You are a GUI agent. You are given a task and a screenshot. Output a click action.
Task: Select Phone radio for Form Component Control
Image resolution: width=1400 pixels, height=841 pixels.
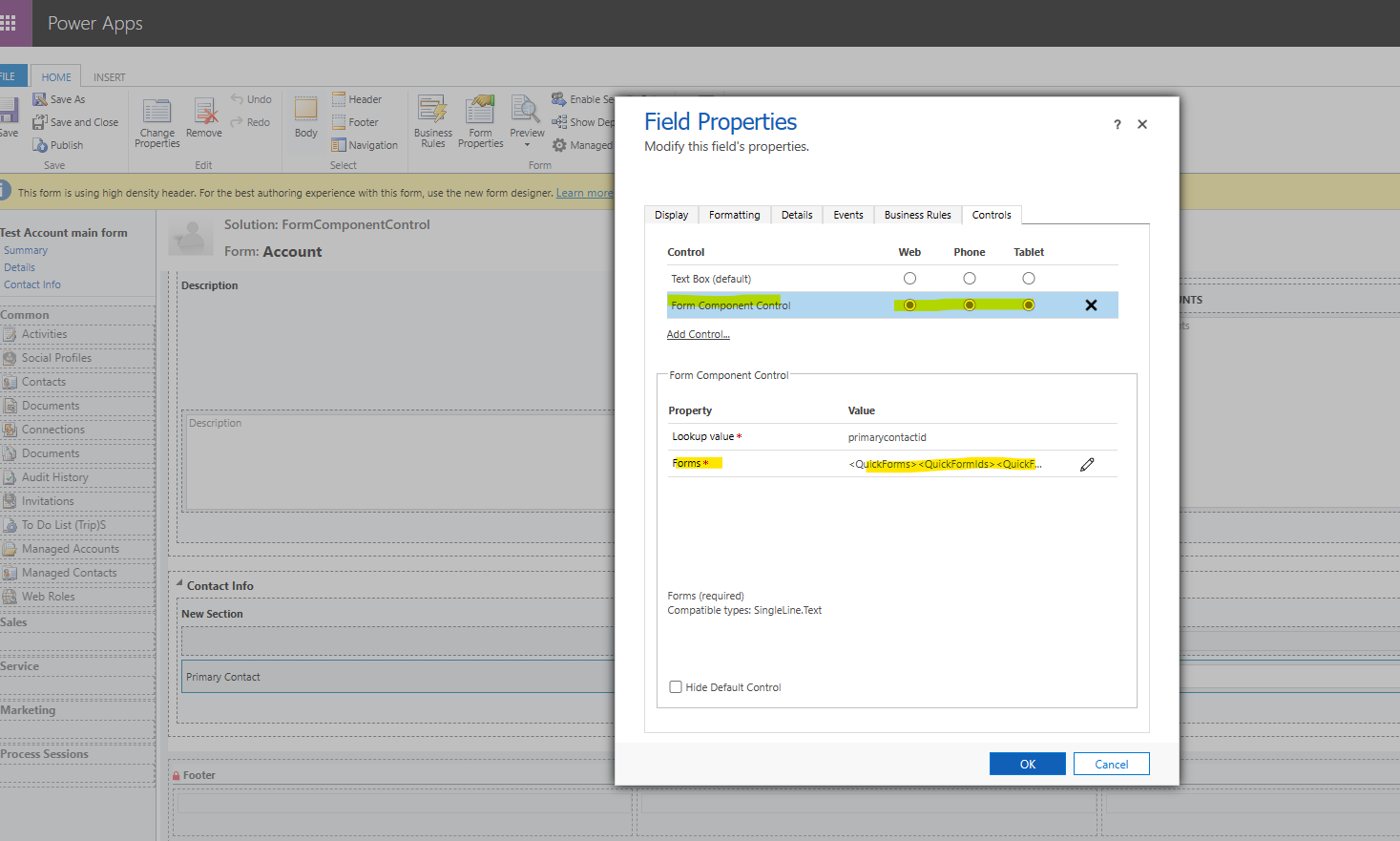970,305
